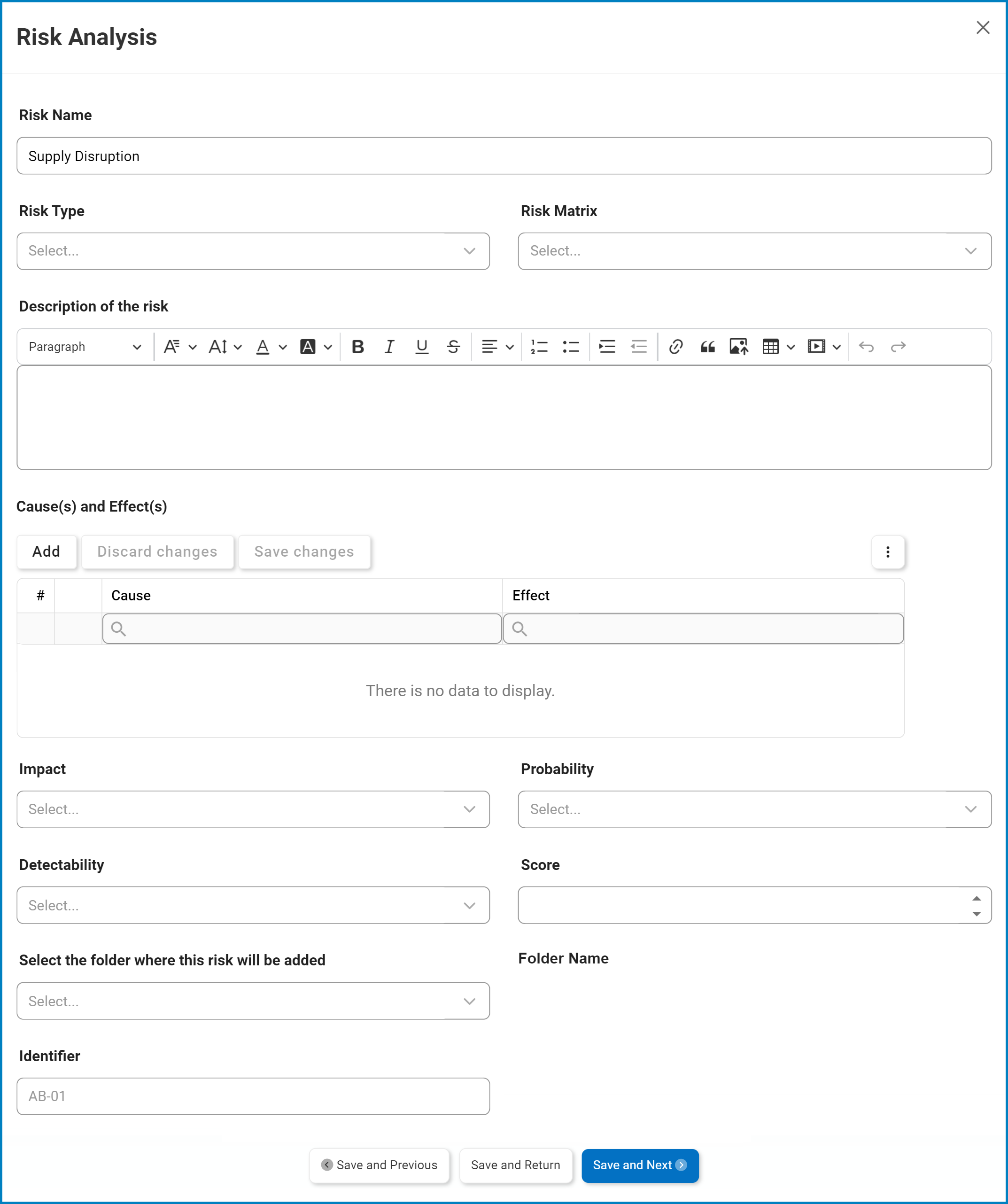The height and width of the screenshot is (1204, 1008).
Task: Click Save and Next button
Action: [x=640, y=1165]
